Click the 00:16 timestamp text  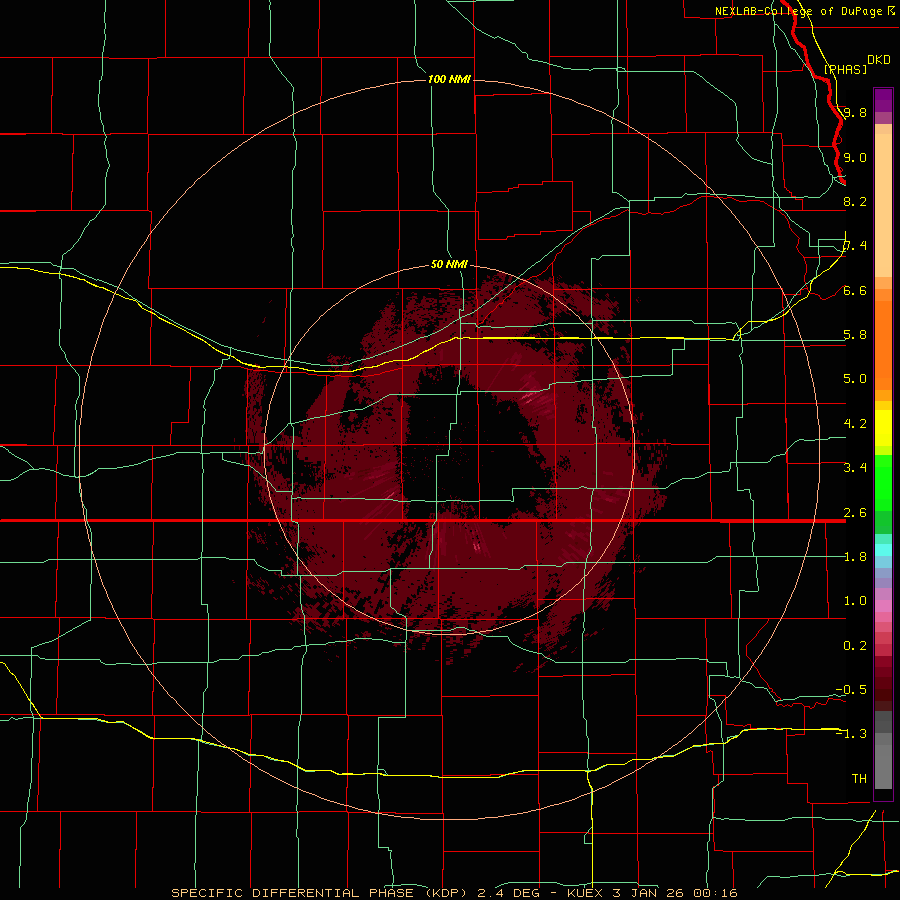click(x=715, y=893)
